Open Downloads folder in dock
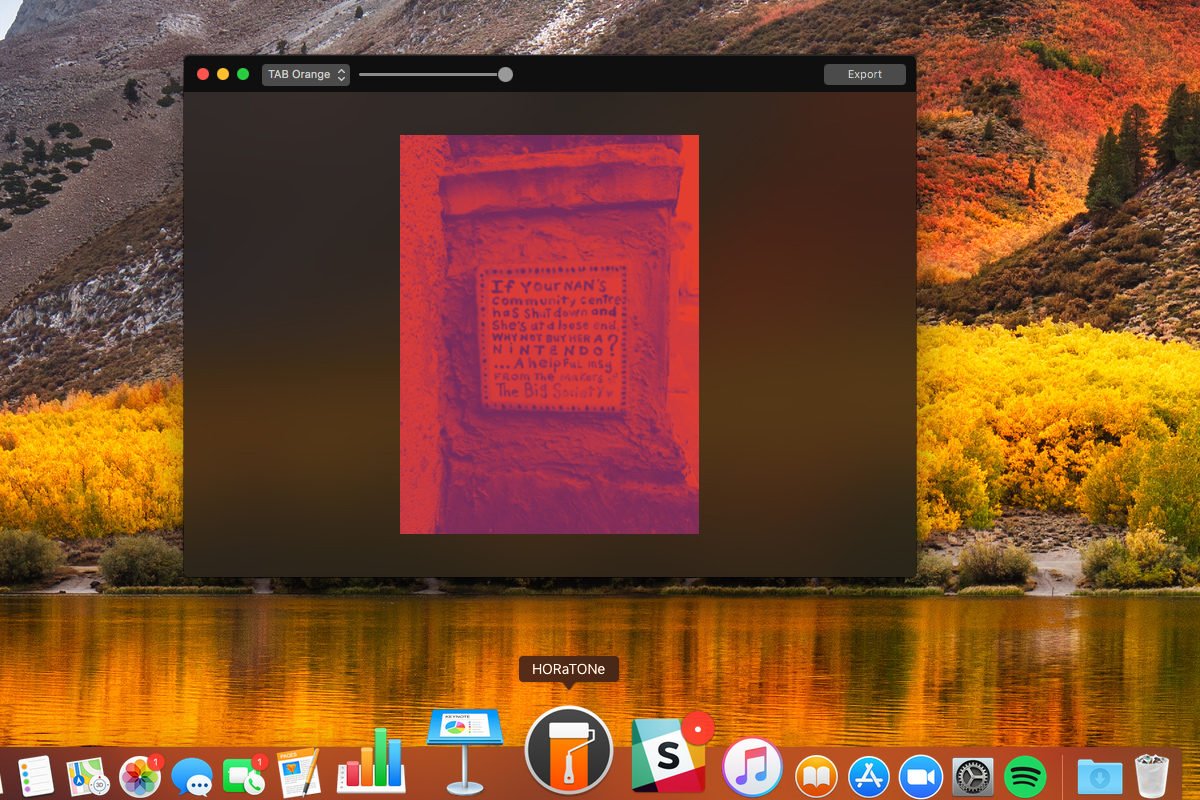This screenshot has width=1200, height=800. click(1099, 776)
